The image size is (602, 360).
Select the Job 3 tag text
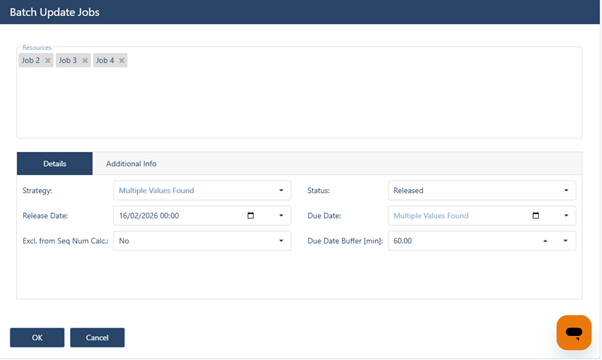pyautogui.click(x=68, y=60)
